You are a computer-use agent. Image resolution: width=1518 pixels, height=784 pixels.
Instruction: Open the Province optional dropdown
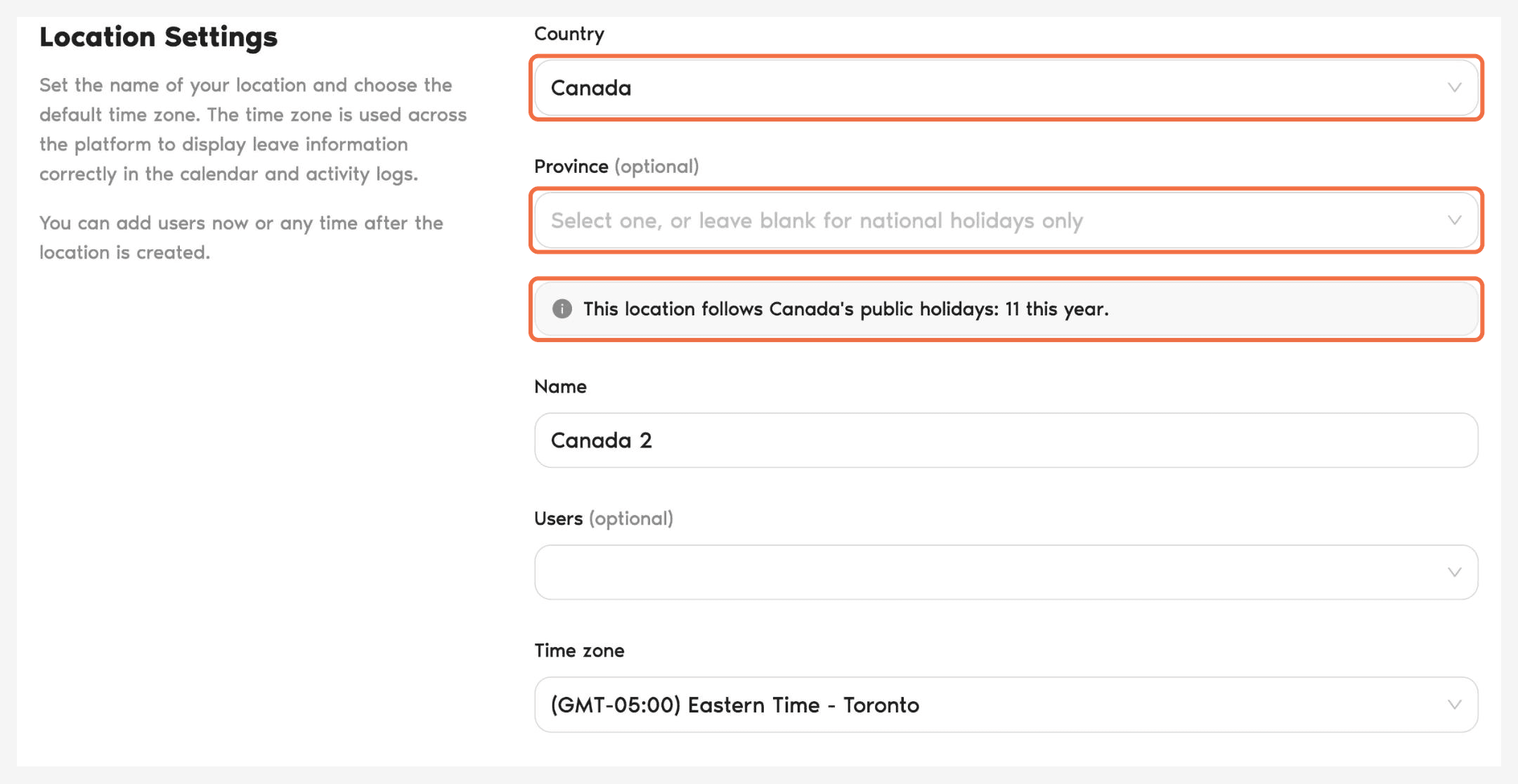pos(1006,221)
